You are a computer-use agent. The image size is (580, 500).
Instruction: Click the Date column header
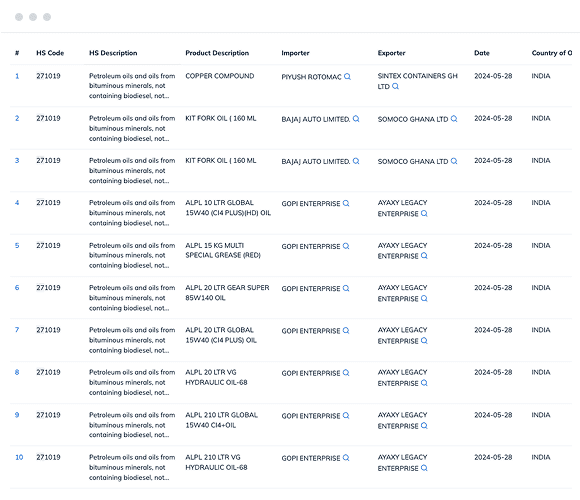point(482,53)
